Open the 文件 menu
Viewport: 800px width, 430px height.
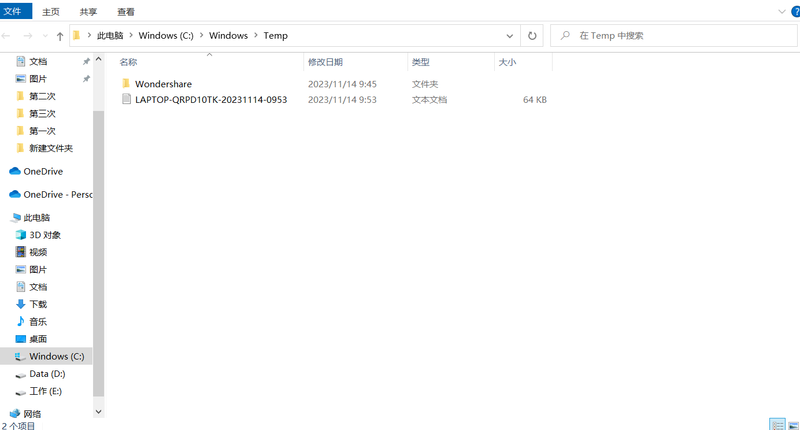[13, 12]
